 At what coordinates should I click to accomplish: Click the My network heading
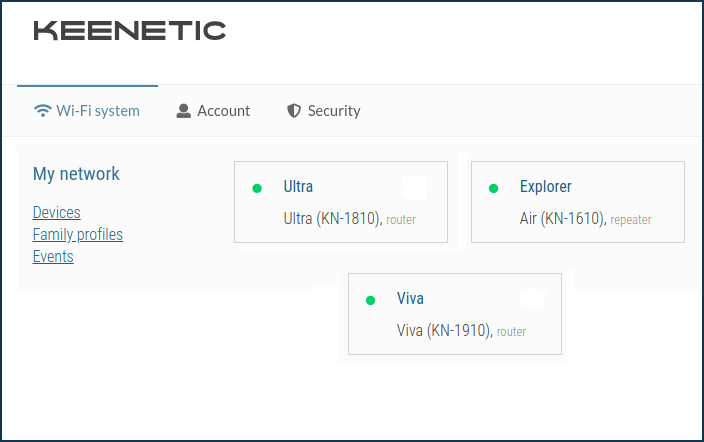(76, 174)
